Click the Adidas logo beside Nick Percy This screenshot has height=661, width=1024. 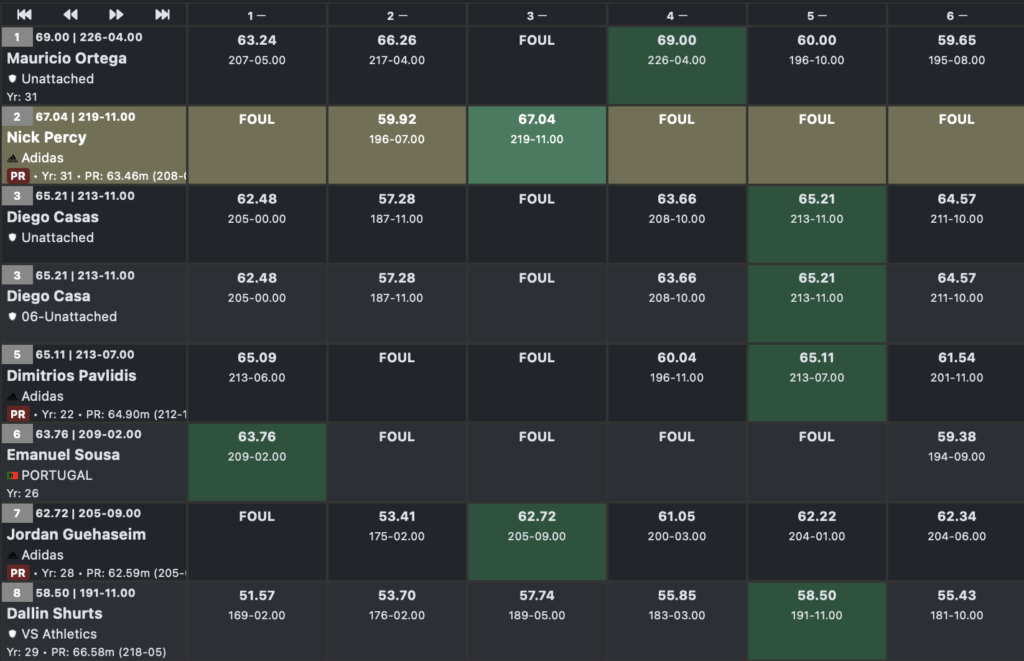coord(12,158)
